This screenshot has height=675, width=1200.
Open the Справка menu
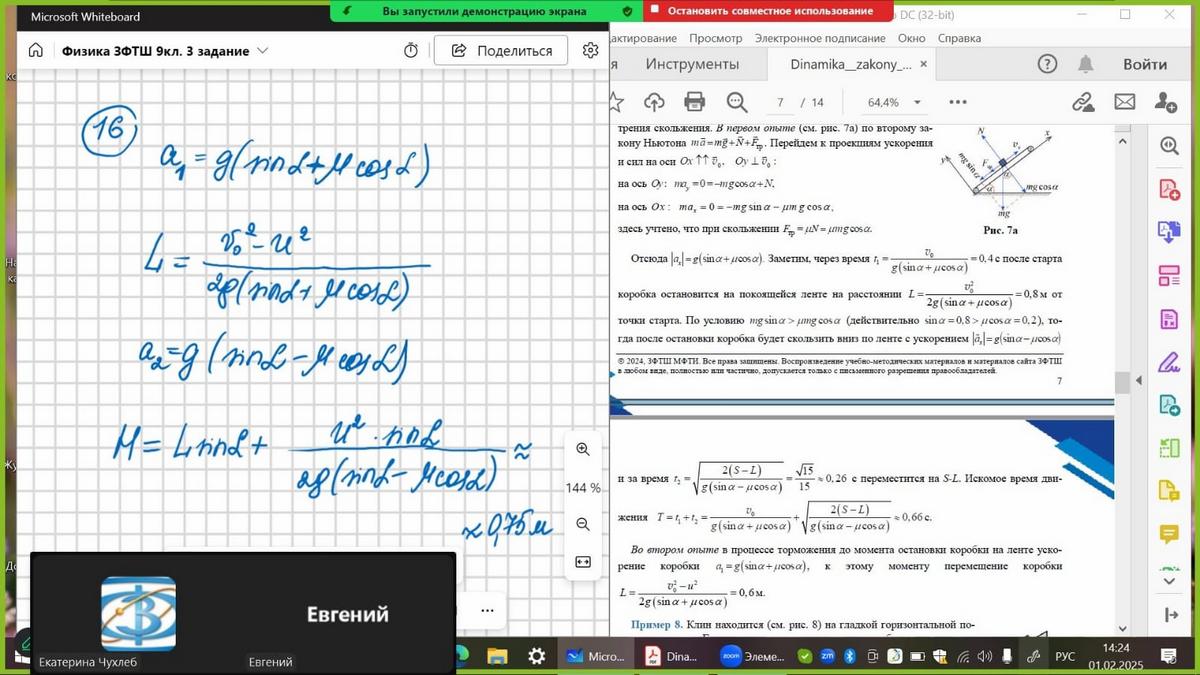click(x=960, y=38)
